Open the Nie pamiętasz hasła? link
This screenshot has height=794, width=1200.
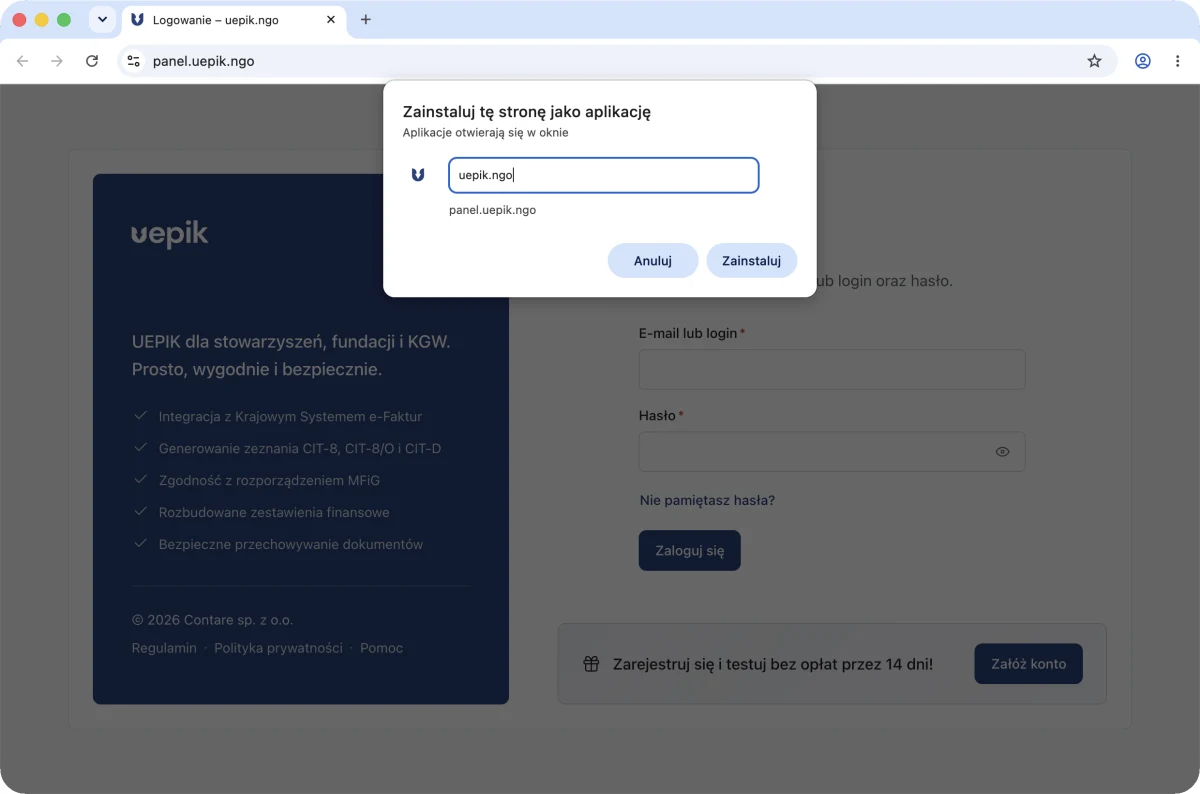point(707,500)
